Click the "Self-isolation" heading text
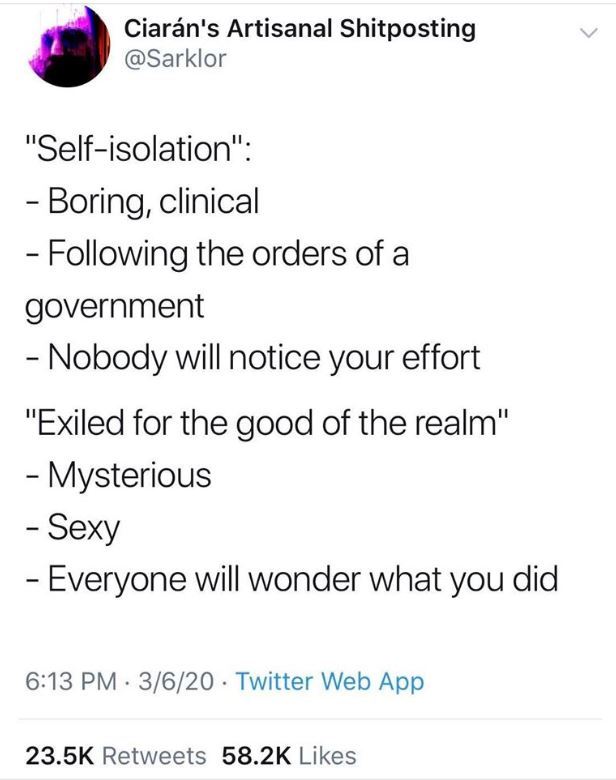The height and width of the screenshot is (780, 616). [x=138, y=152]
